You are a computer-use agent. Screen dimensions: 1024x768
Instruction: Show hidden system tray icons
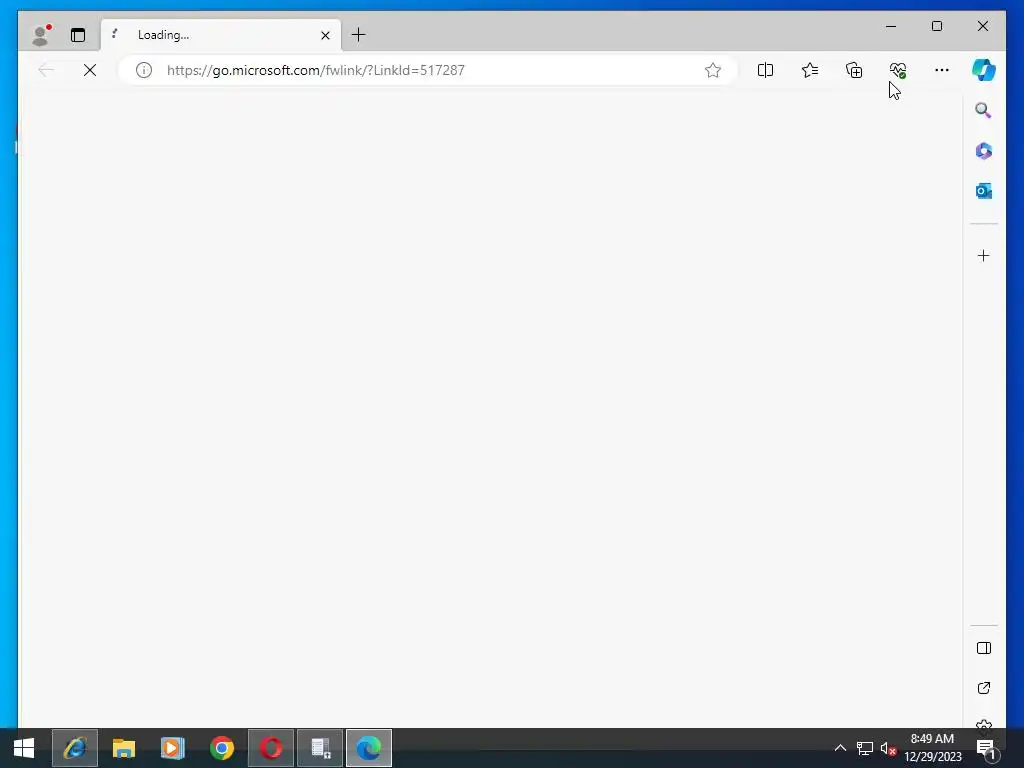(x=840, y=748)
